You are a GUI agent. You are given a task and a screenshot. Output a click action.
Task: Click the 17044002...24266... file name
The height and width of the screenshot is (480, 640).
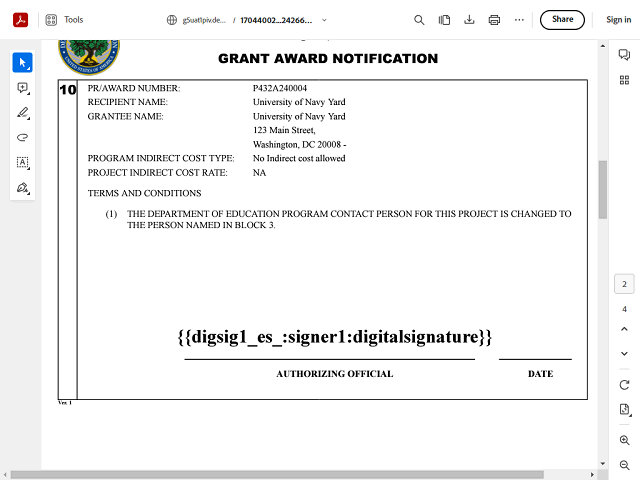(x=276, y=20)
